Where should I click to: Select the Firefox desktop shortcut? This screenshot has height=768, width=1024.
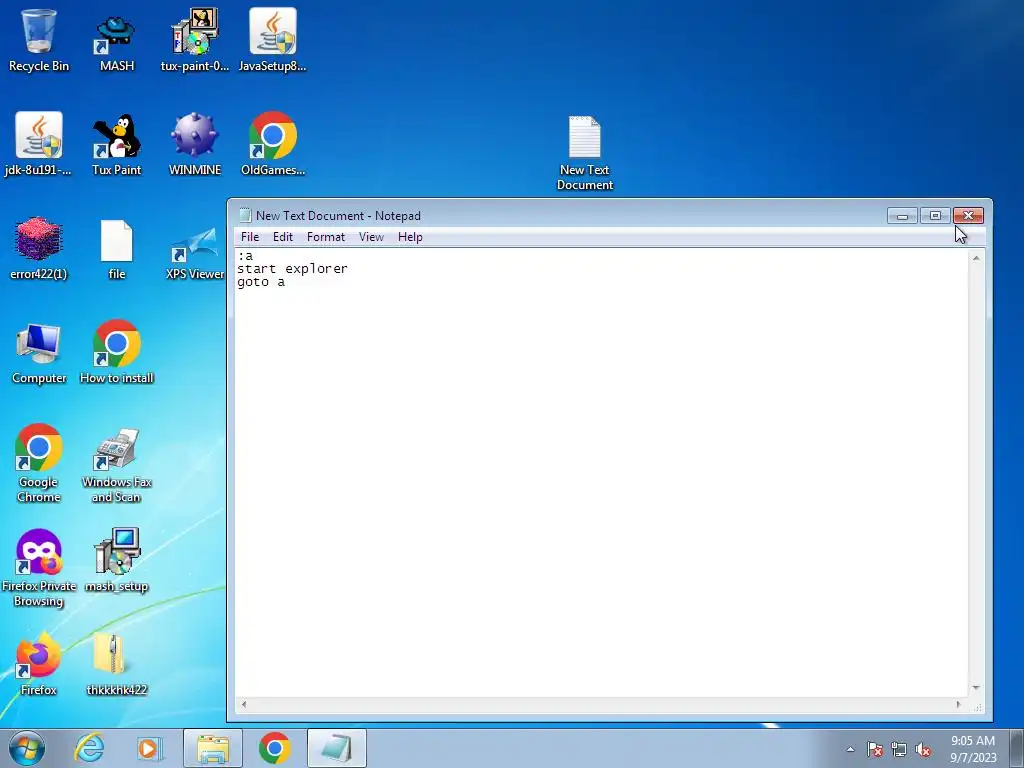(39, 664)
